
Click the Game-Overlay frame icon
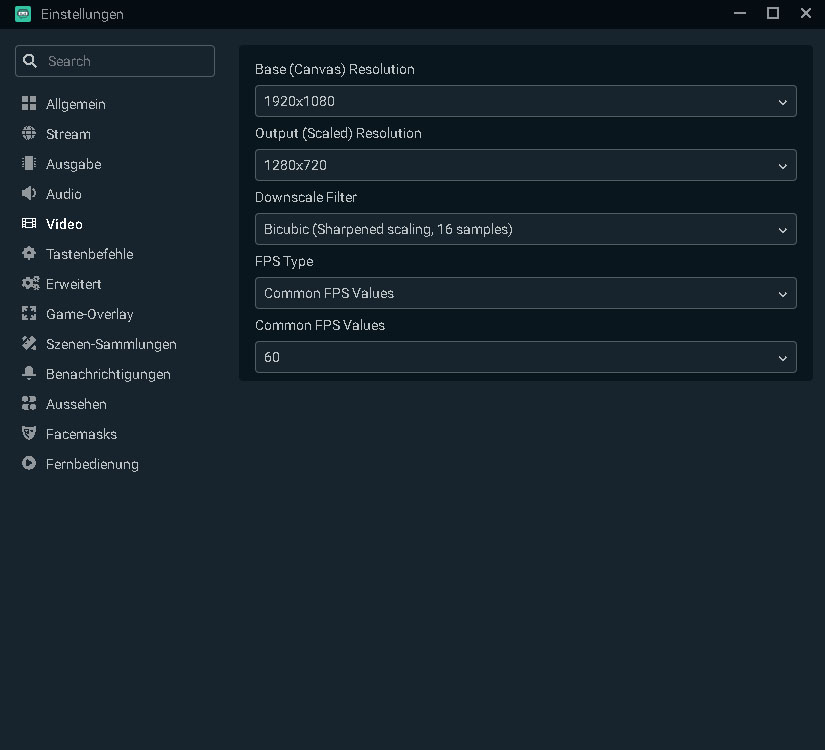coord(29,314)
